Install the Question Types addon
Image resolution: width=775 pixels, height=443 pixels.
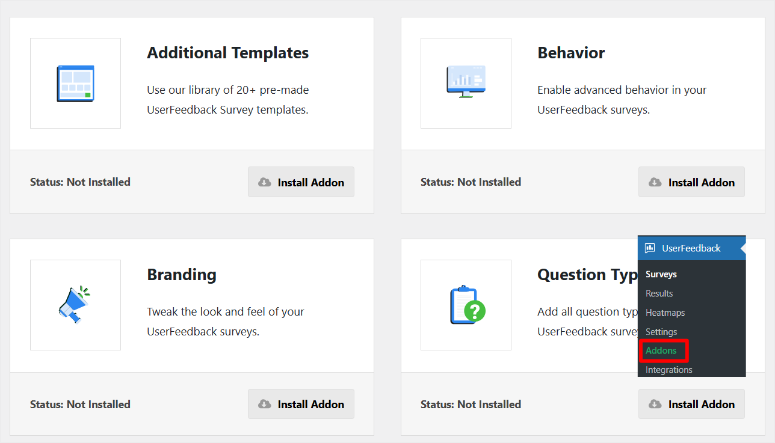tap(691, 404)
